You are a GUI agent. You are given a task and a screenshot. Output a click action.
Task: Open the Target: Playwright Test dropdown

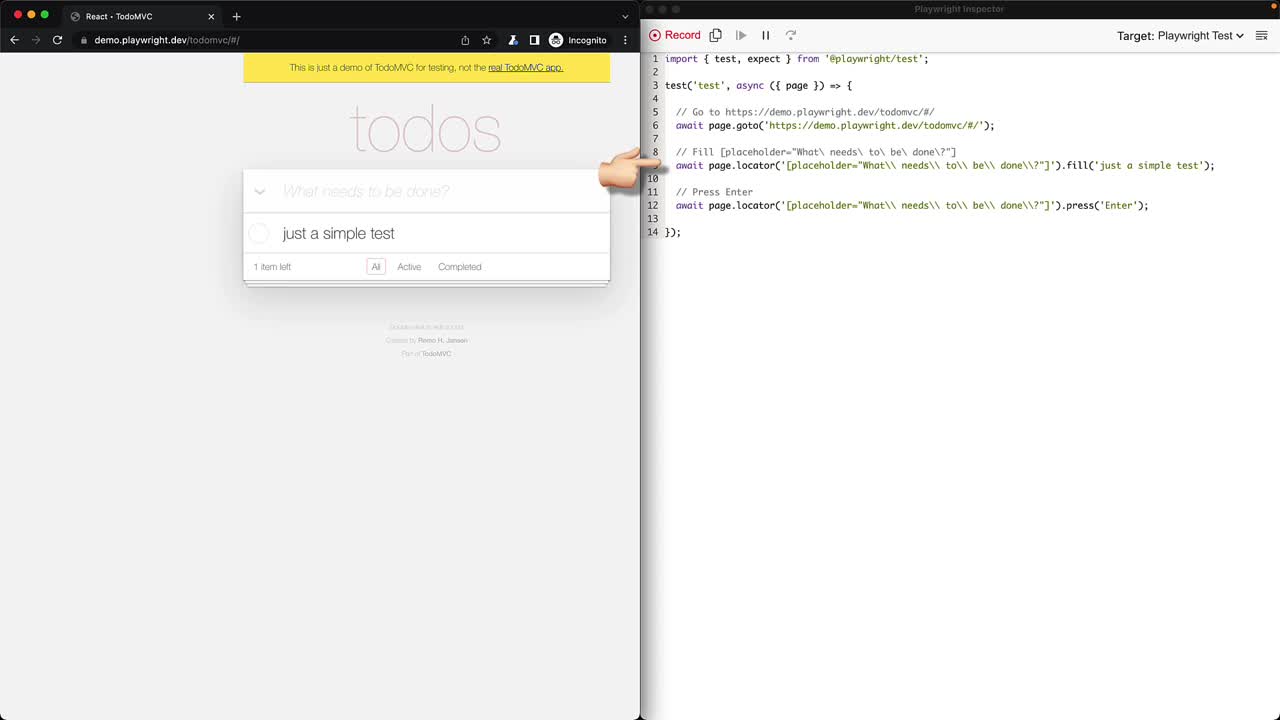tap(1180, 35)
